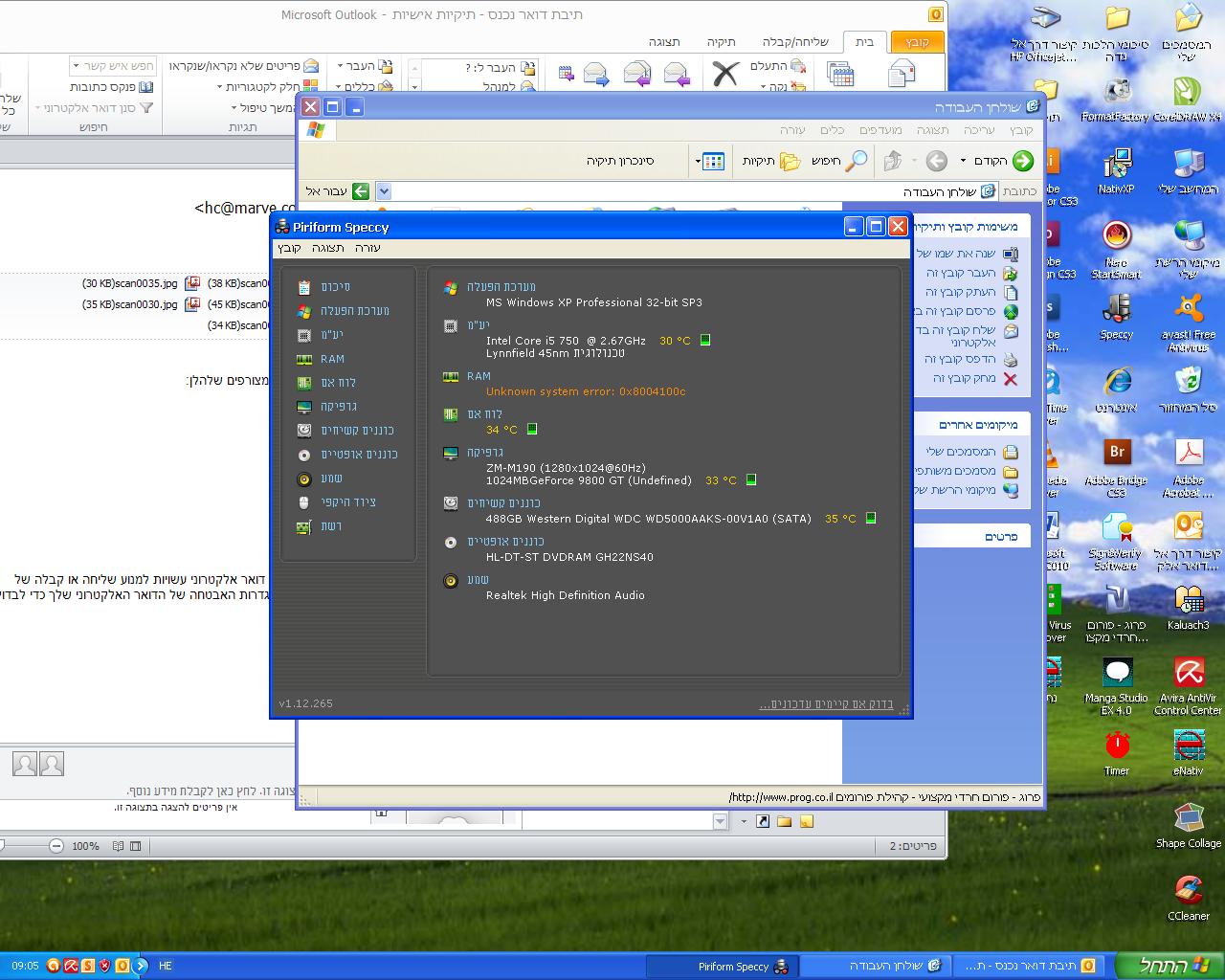The width and height of the screenshot is (1225, 980).
Task: Open Manga Studio EX 4.0 desktop icon
Action: 1116,686
